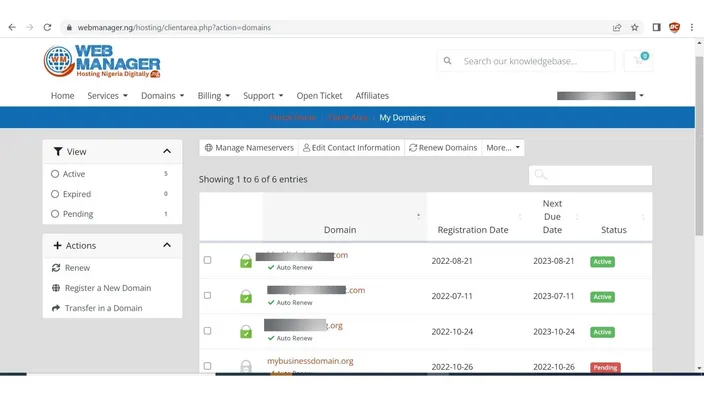Go to Home in the navigation menu

(62, 96)
